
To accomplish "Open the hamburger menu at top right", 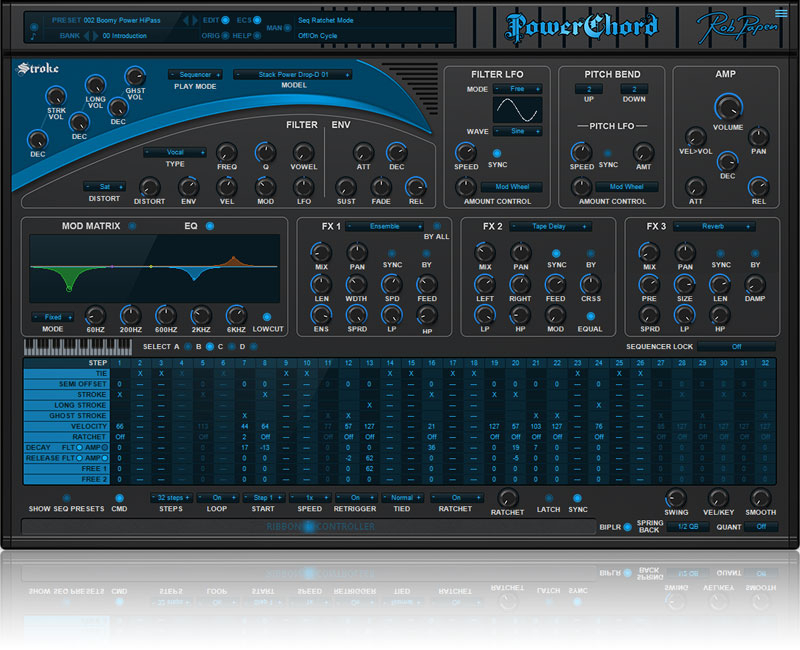I will tap(781, 13).
